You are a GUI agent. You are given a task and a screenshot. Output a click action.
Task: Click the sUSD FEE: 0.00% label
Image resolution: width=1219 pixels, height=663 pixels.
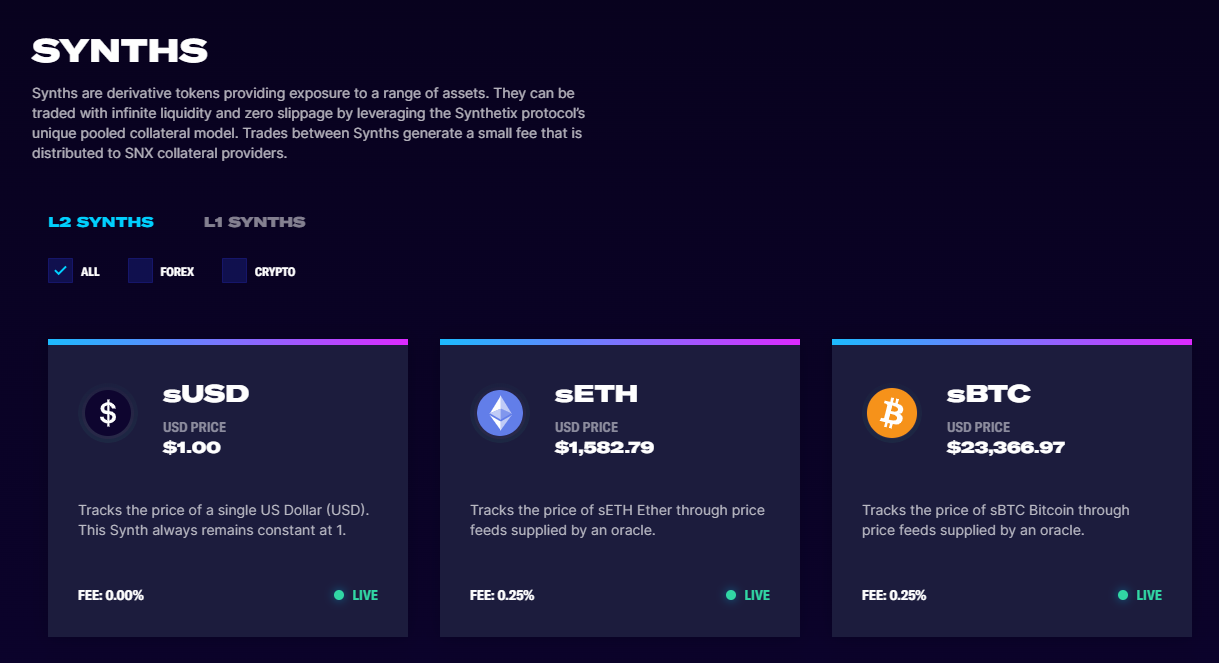pos(111,595)
